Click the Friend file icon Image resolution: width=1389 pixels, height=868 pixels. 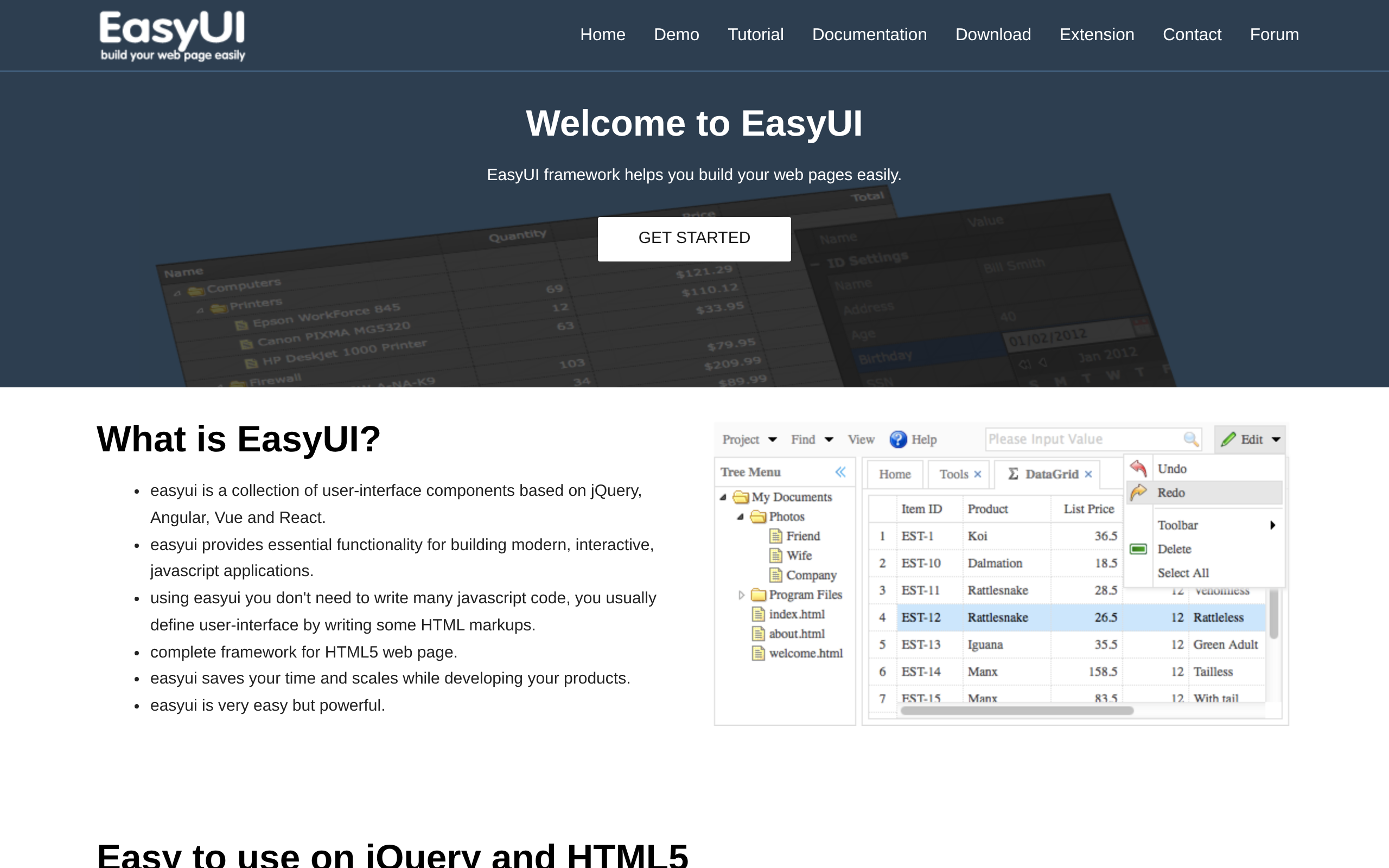pyautogui.click(x=775, y=535)
